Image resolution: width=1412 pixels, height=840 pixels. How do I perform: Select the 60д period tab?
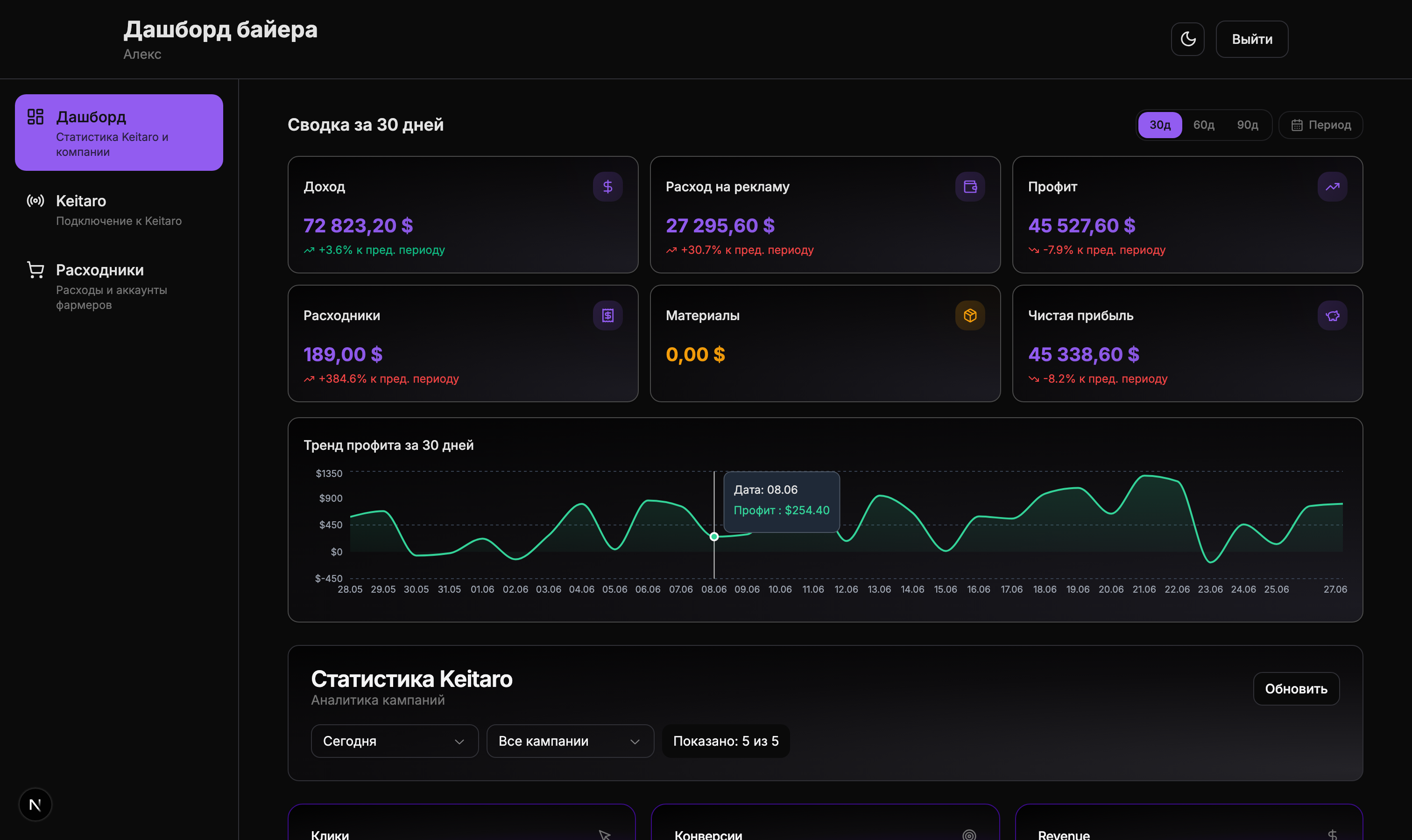click(x=1204, y=125)
